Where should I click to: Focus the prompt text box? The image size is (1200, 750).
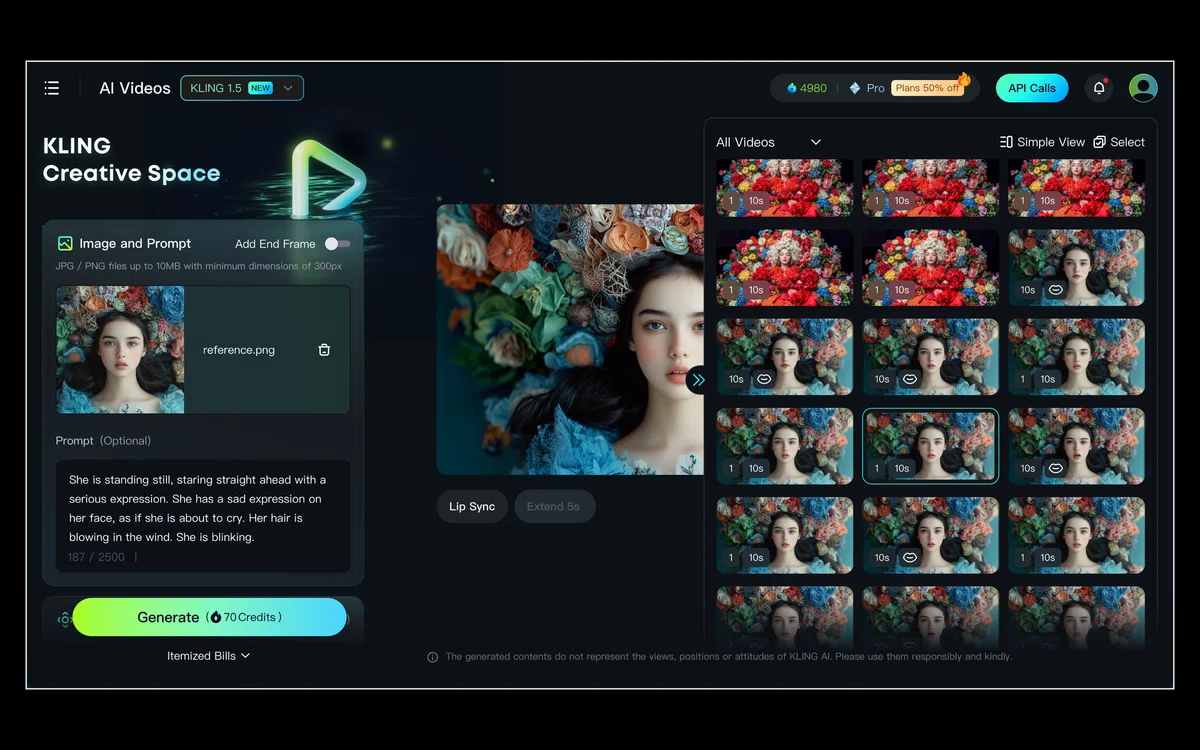[x=203, y=516]
